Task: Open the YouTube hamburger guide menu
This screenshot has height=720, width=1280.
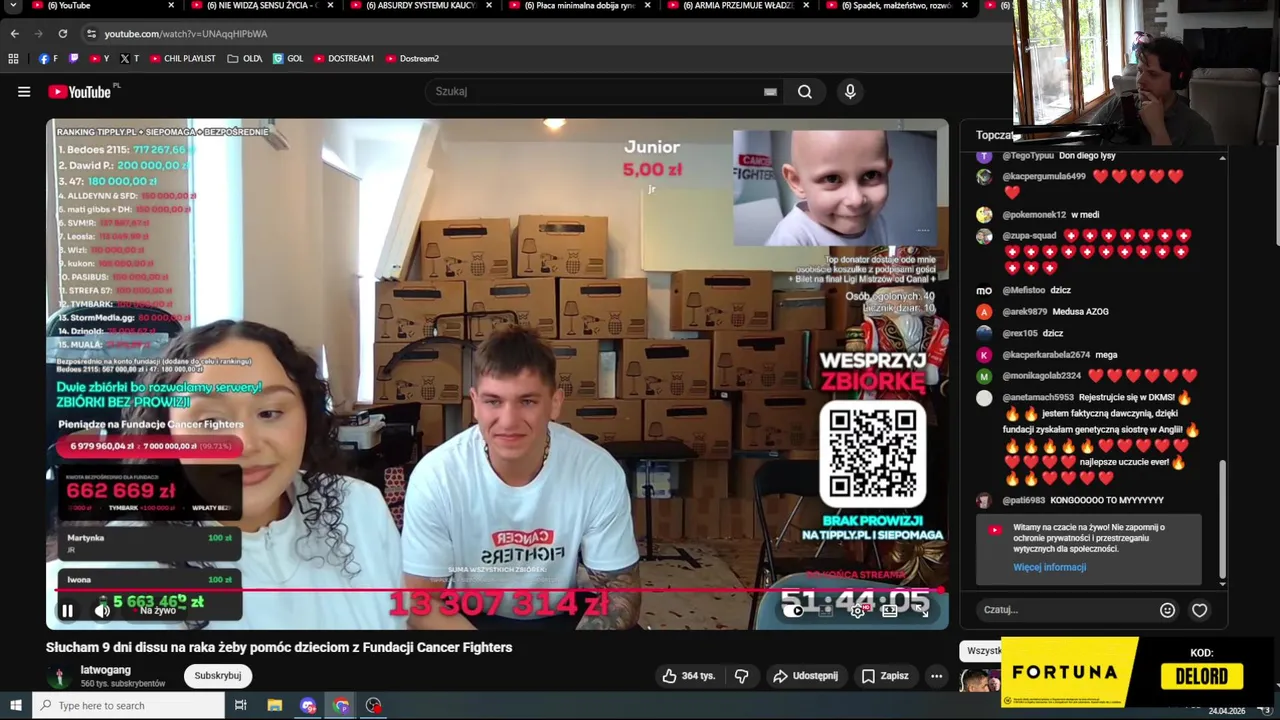Action: (x=24, y=92)
